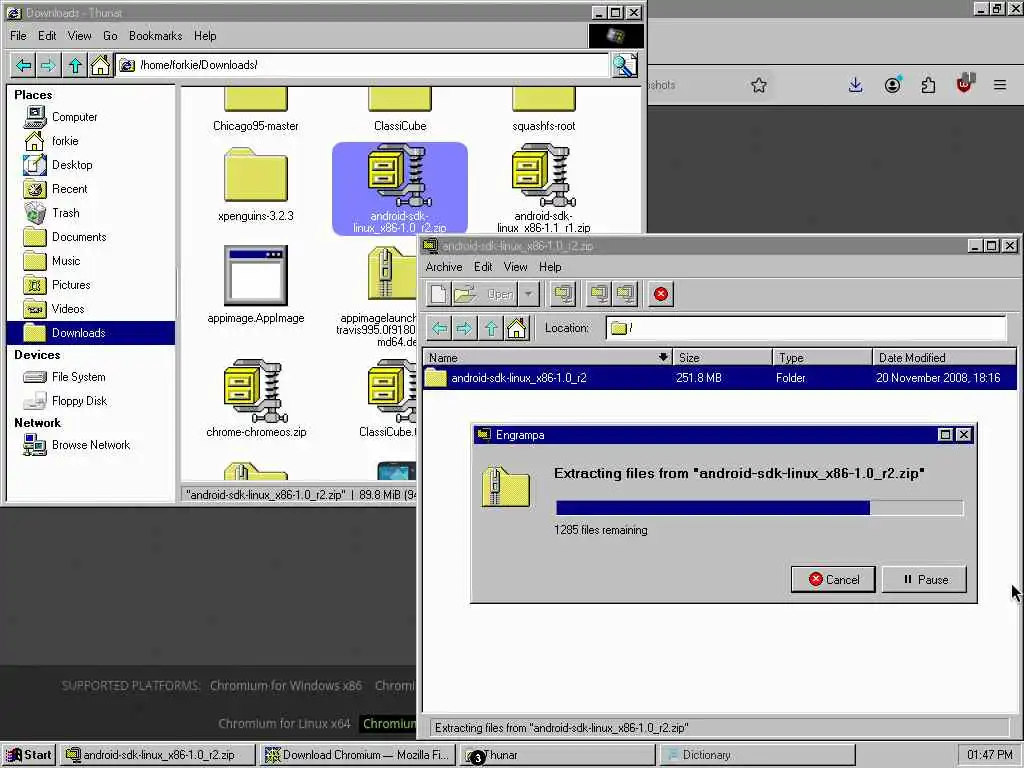Screen dimensions: 1024x768
Task: Select the xpenguins-3.2.3 folder
Action: 255,185
